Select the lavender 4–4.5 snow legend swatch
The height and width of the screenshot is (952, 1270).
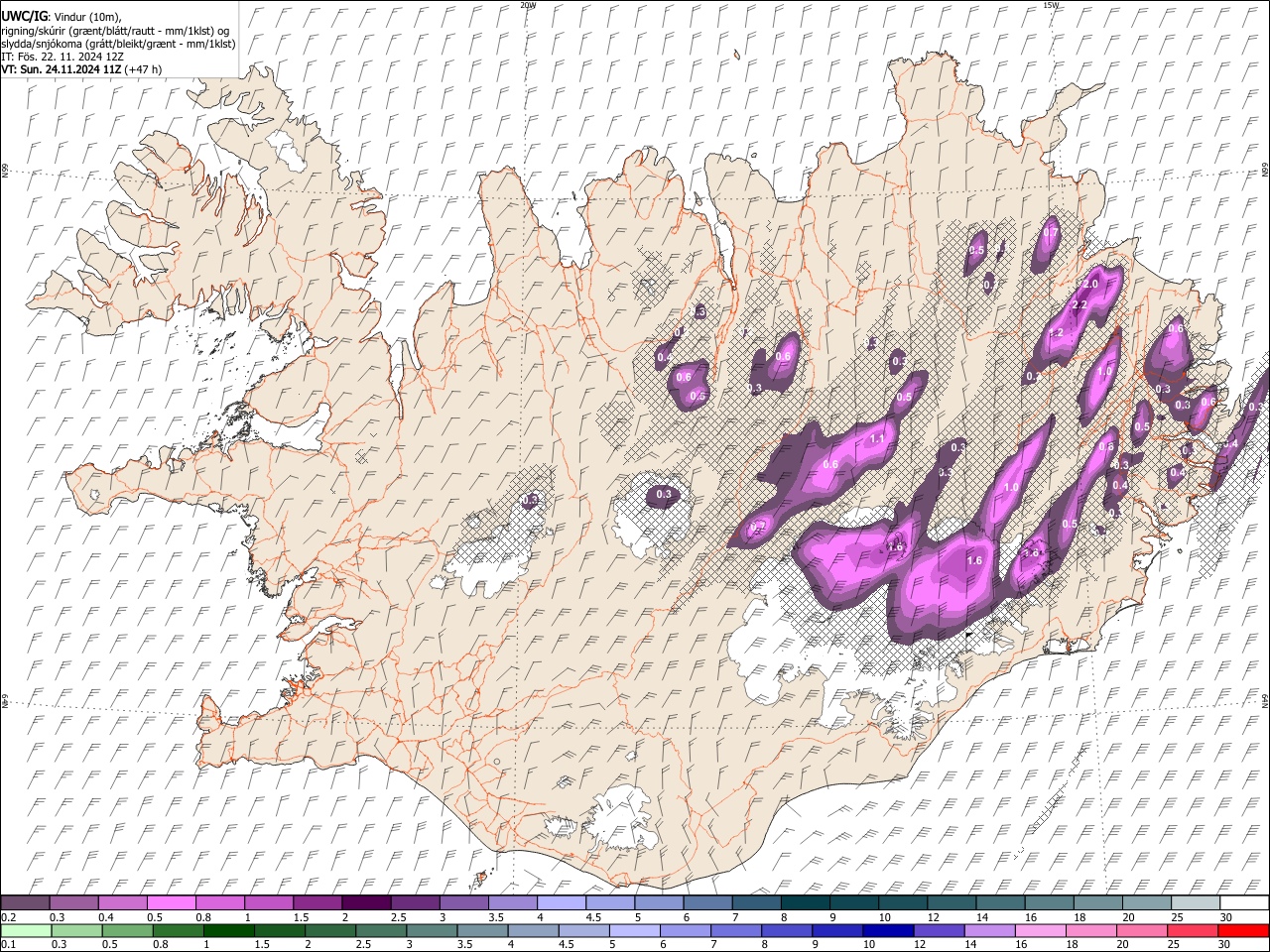pos(564,902)
